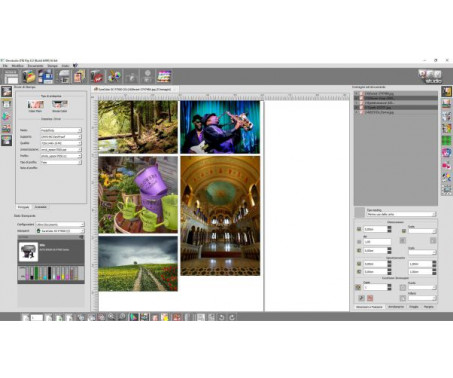Toggle the checkbox of the first listed image
Screen dimensions: 453x378
[356, 94]
